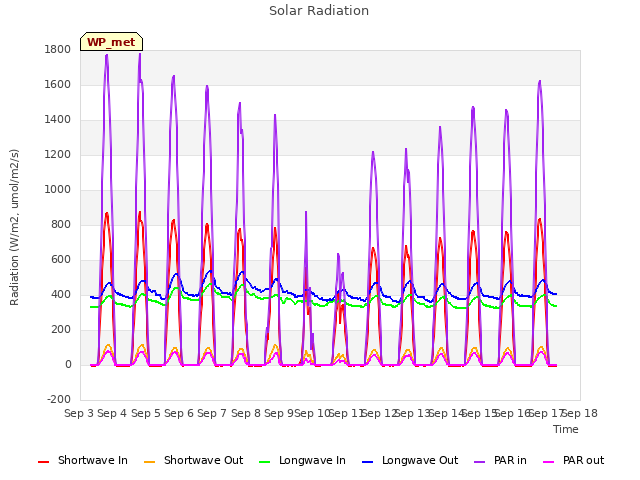
Task: Click the 1000 y-axis tick label
Action: point(58,190)
